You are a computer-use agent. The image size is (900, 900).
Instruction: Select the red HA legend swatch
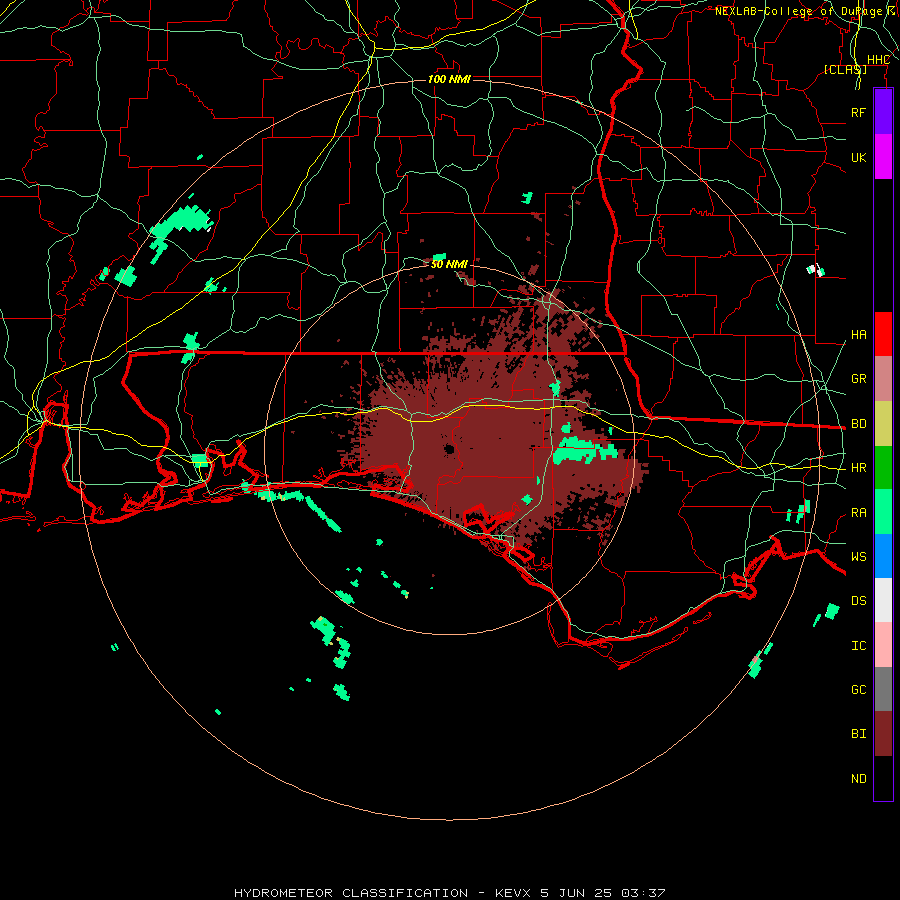[x=883, y=334]
